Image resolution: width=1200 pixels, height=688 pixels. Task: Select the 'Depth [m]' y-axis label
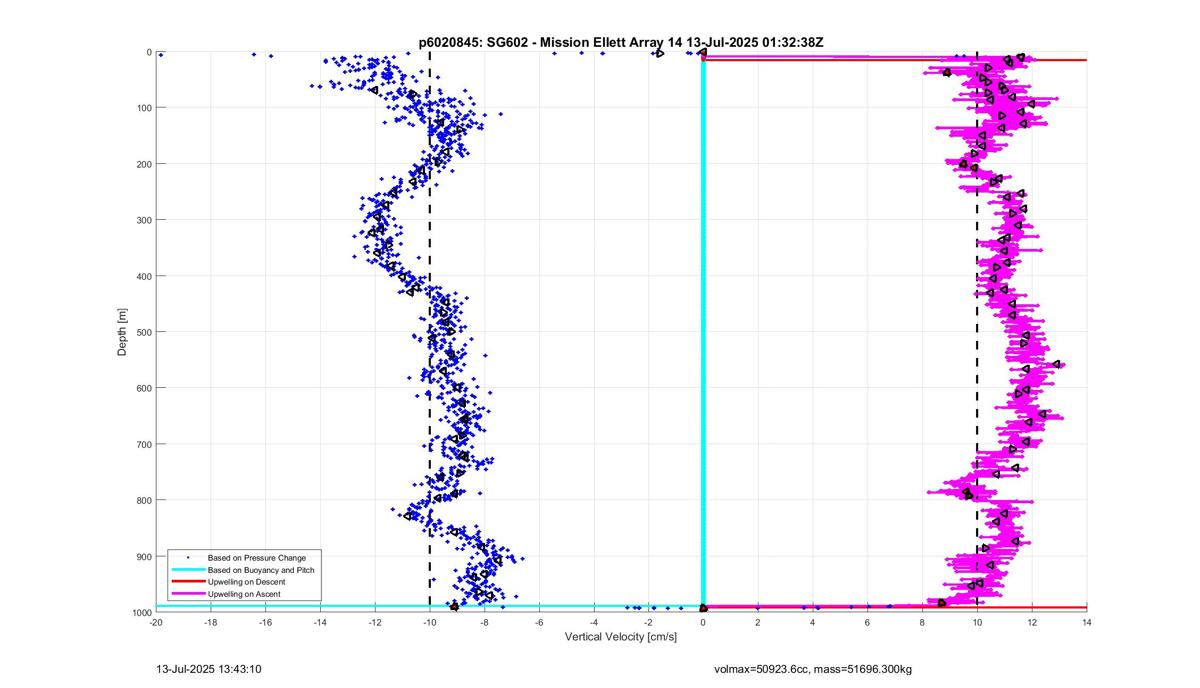click(122, 332)
